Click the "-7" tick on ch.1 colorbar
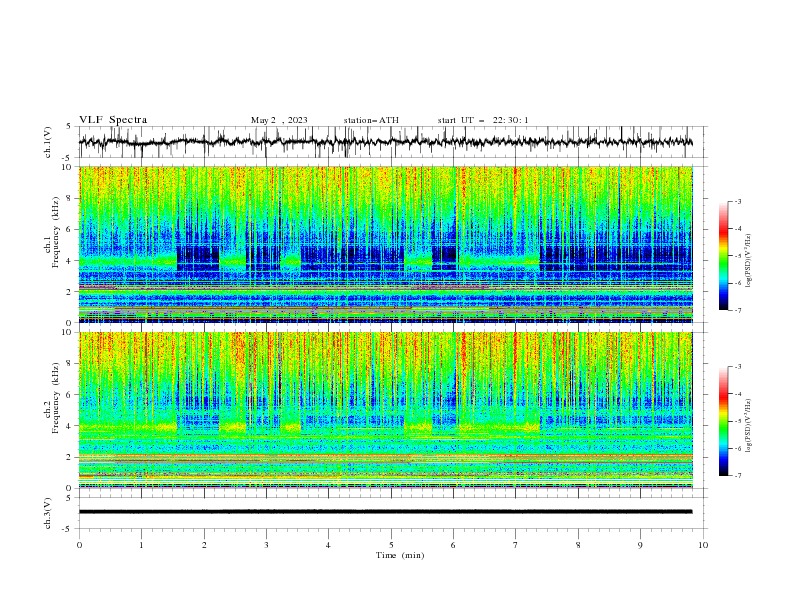This screenshot has height=612, width=792. pyautogui.click(x=738, y=310)
